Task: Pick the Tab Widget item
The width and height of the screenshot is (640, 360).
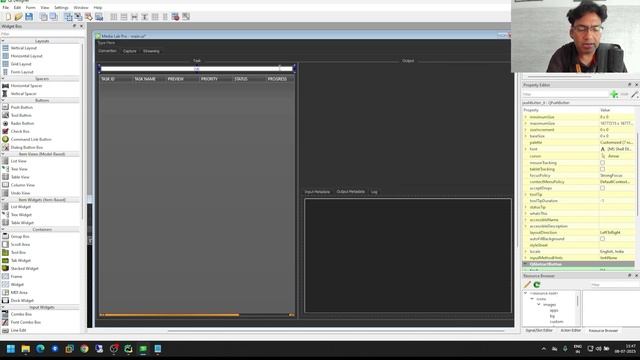Action: pyautogui.click(x=21, y=260)
